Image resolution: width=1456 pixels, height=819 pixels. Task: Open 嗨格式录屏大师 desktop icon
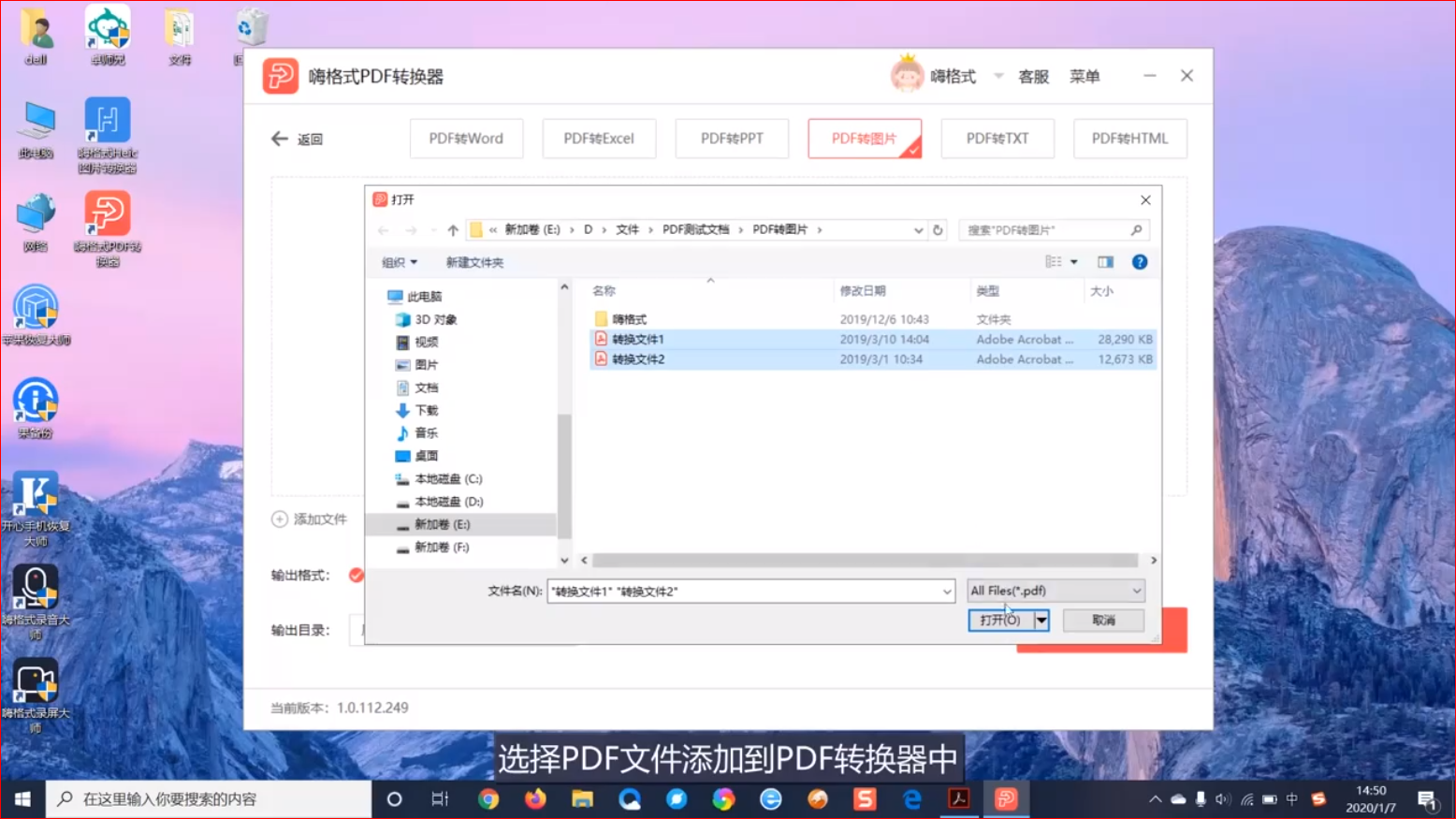[x=36, y=695]
